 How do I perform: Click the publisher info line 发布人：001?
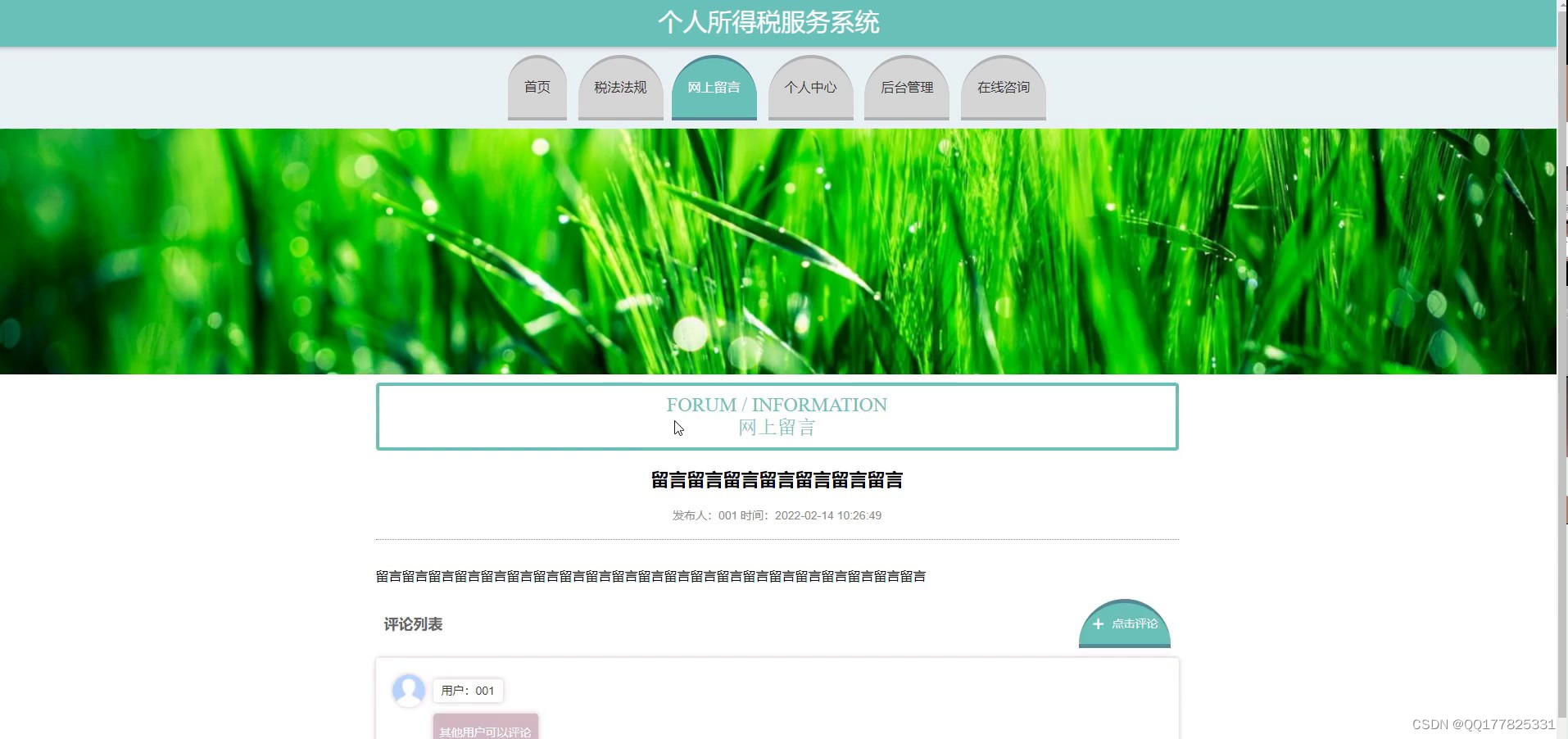click(x=776, y=515)
